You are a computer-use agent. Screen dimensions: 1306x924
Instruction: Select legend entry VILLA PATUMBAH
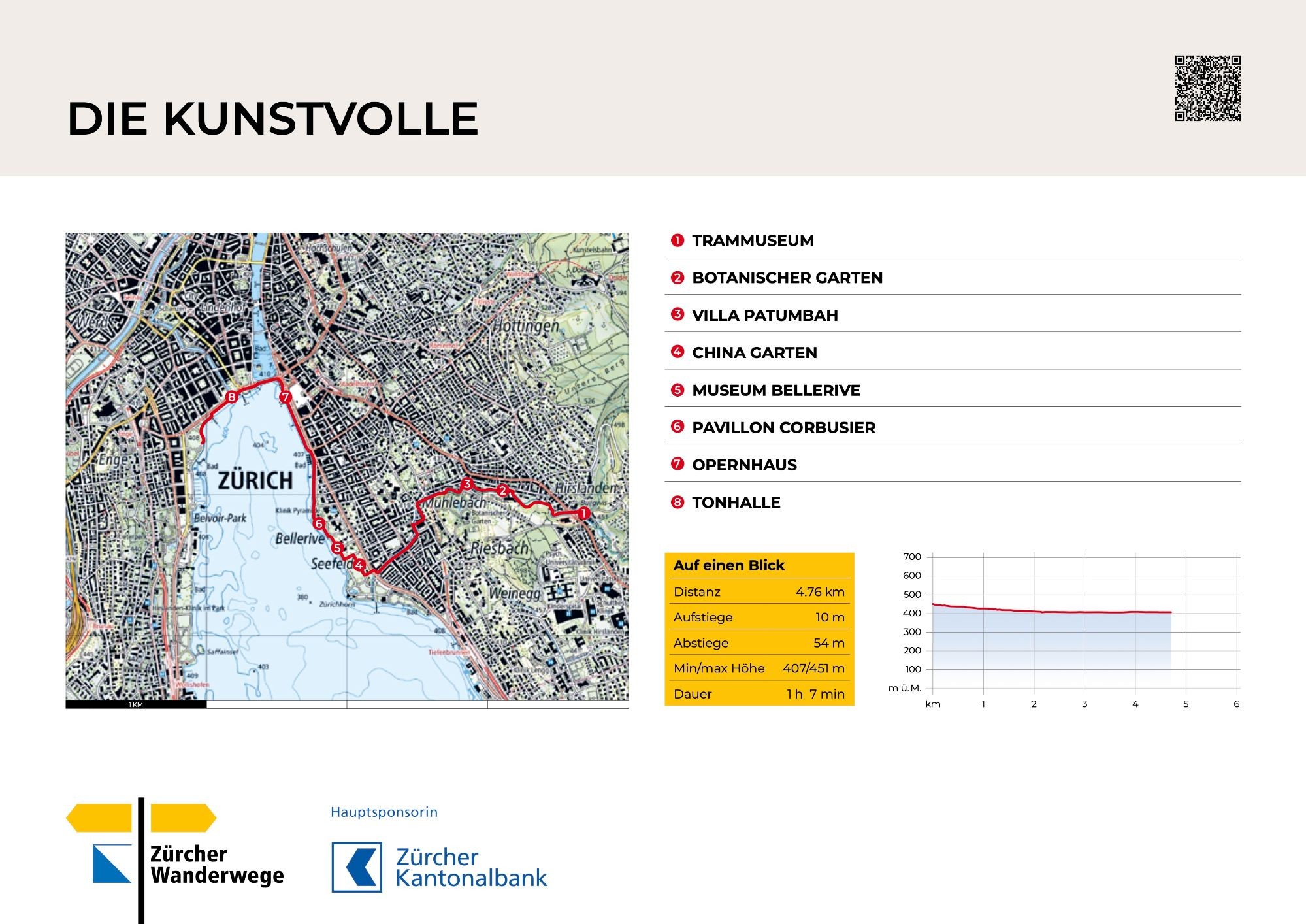pyautogui.click(x=764, y=315)
